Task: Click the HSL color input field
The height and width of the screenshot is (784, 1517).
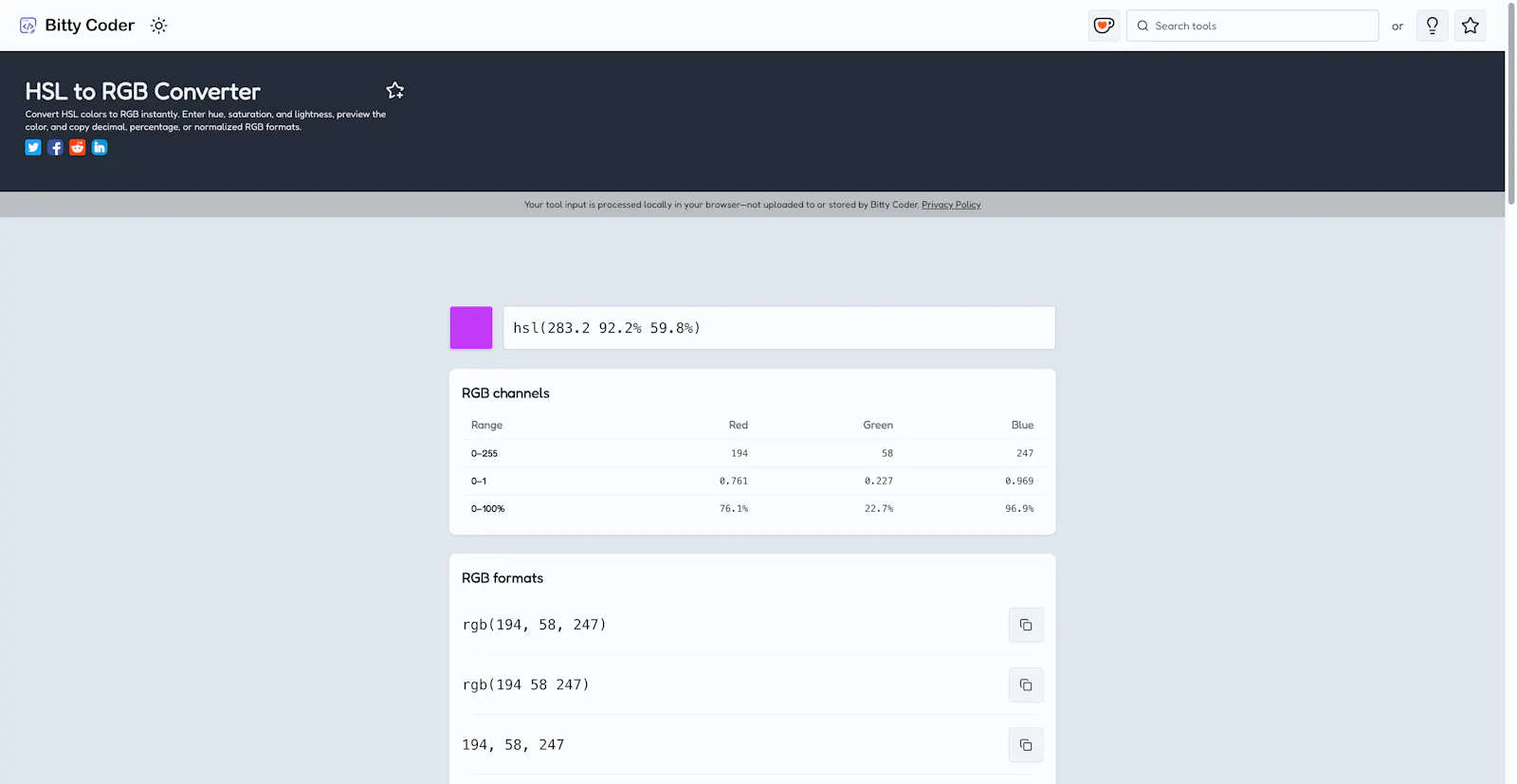Action: [779, 328]
